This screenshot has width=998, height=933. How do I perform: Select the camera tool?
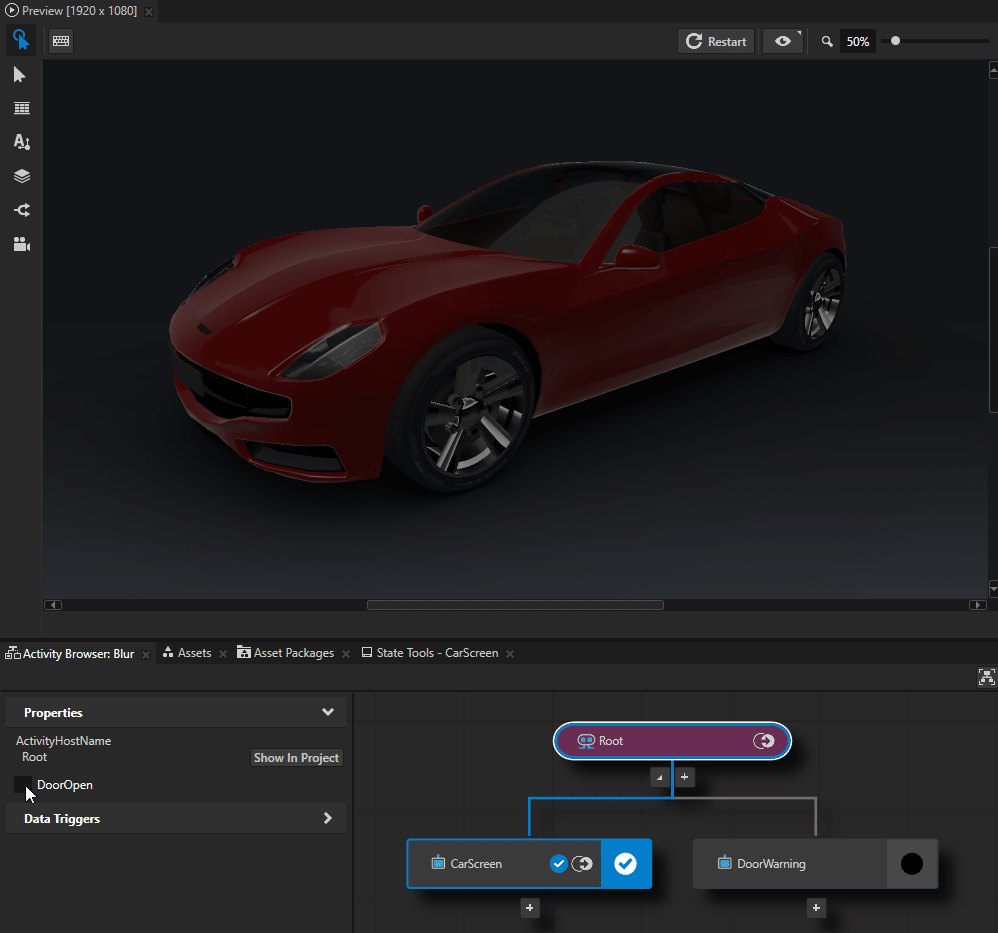point(21,244)
